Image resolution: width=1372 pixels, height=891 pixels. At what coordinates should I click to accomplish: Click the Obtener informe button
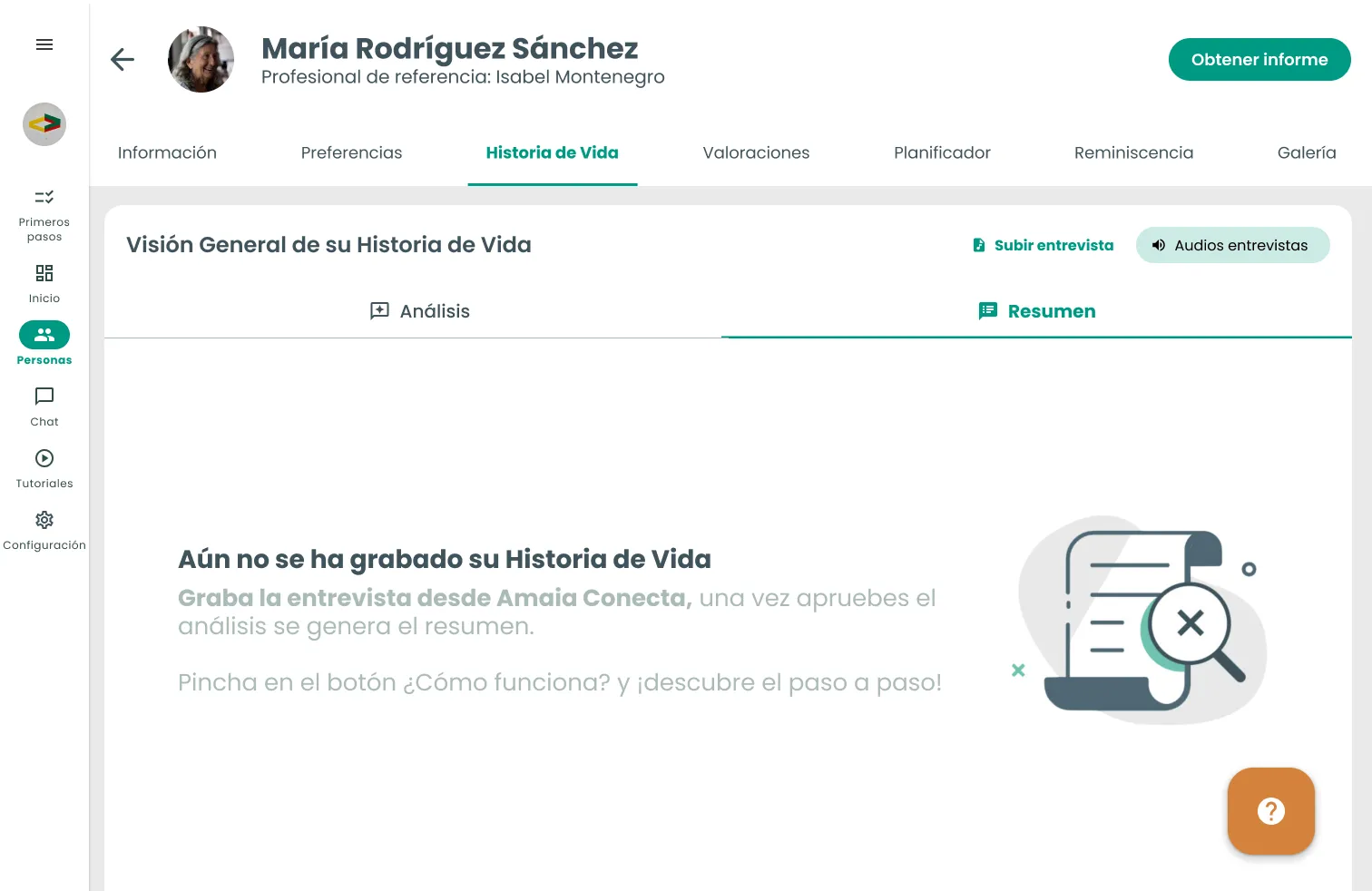tap(1259, 60)
